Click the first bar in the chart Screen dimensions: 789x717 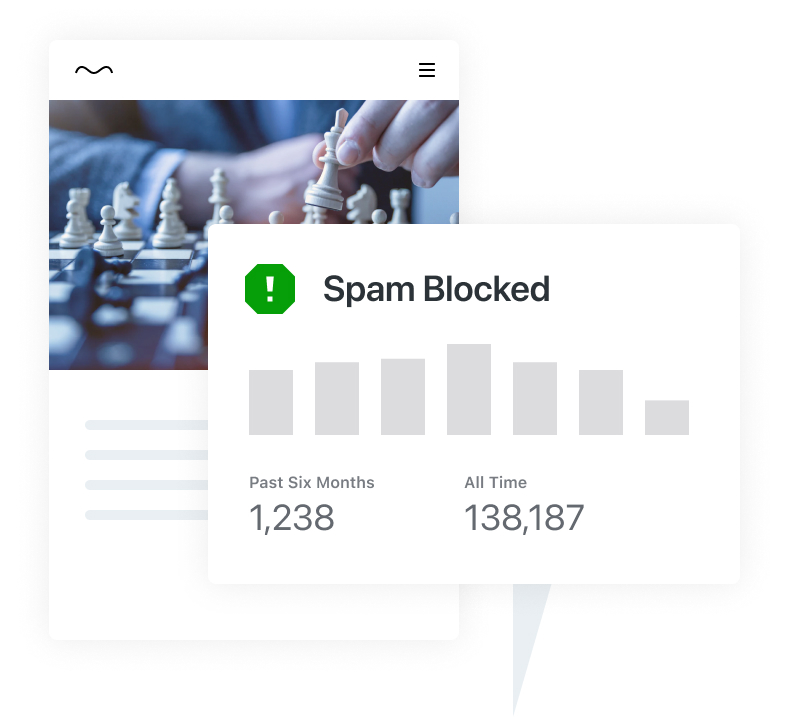point(271,402)
